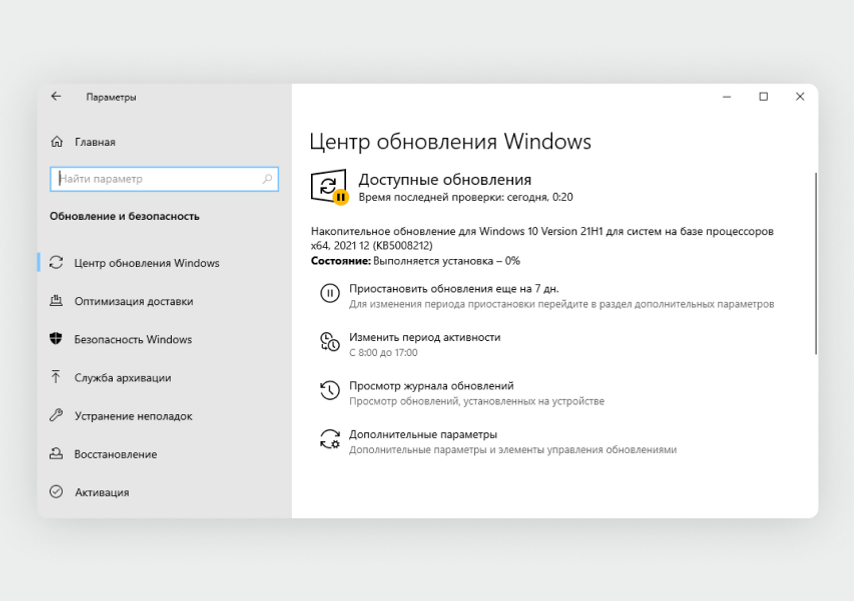The width and height of the screenshot is (854, 601).
Task: Click the update status icon with pause badge
Action: pyautogui.click(x=329, y=187)
